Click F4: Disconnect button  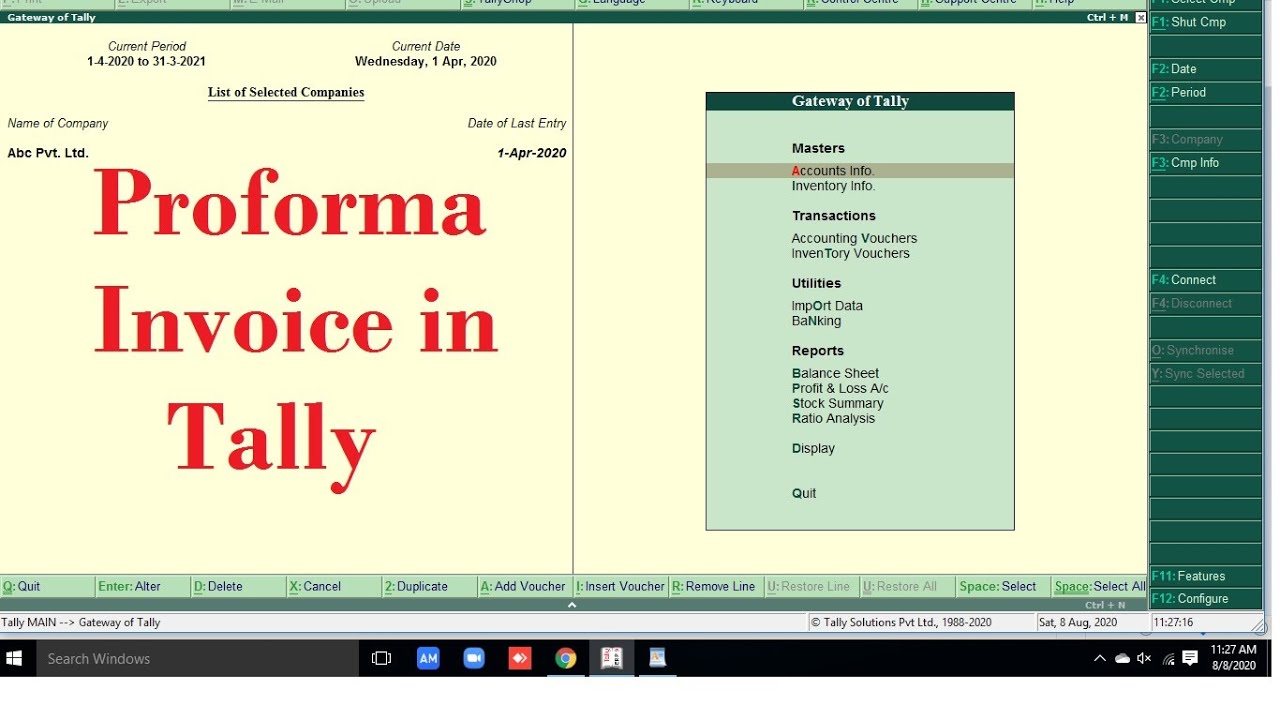[1205, 303]
